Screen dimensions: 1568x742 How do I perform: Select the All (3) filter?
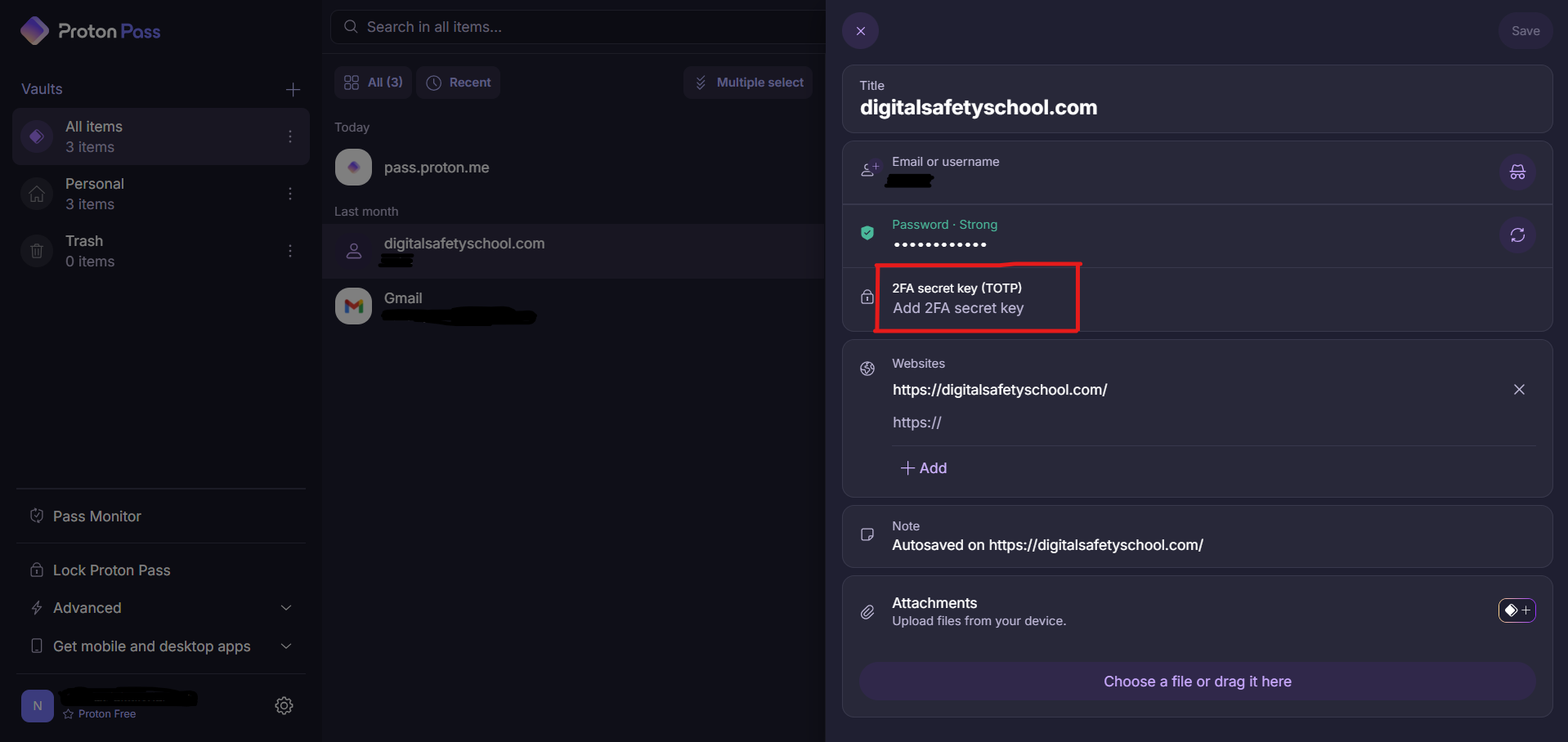click(373, 83)
